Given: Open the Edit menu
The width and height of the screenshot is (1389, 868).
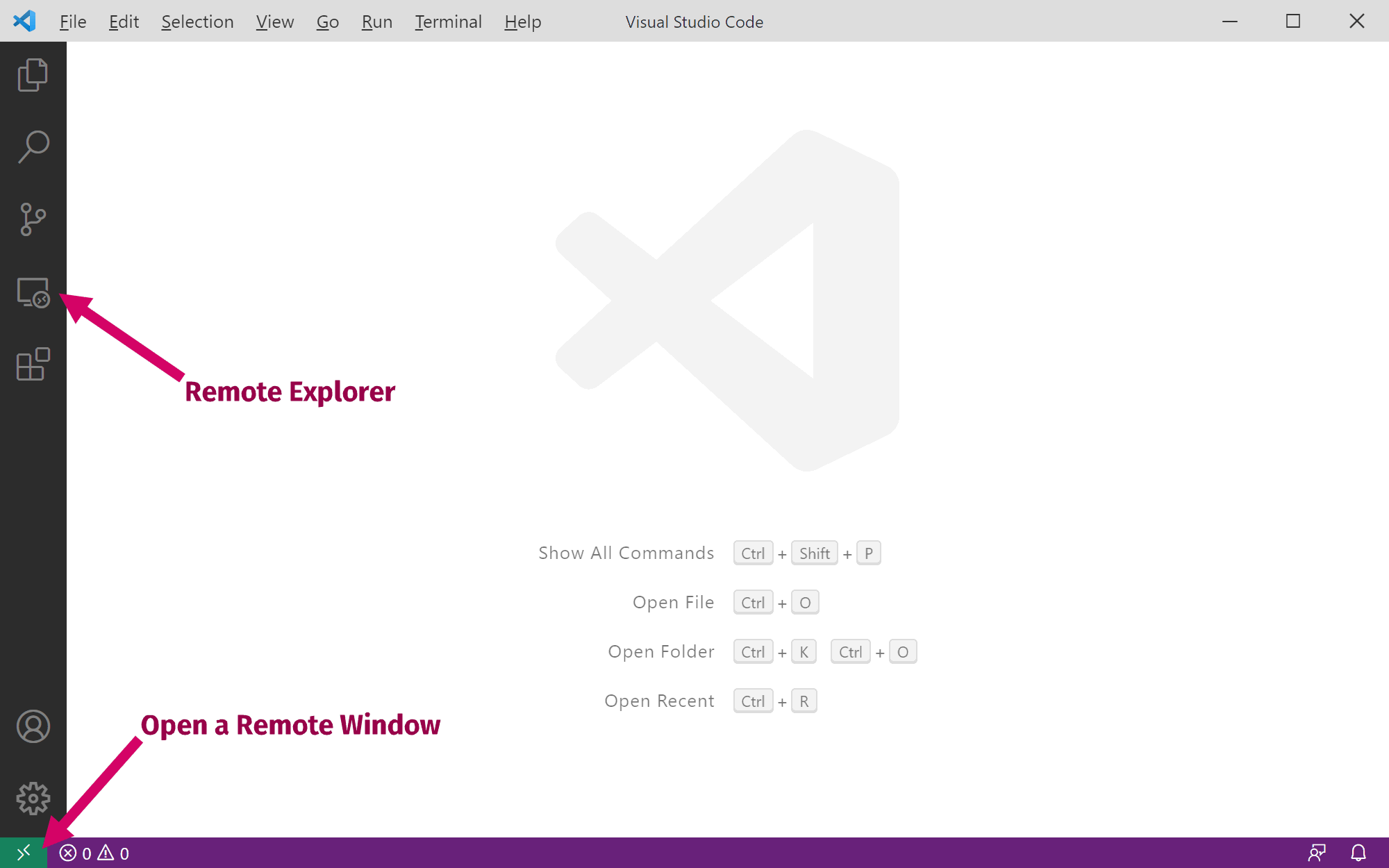Looking at the screenshot, I should click(x=124, y=22).
